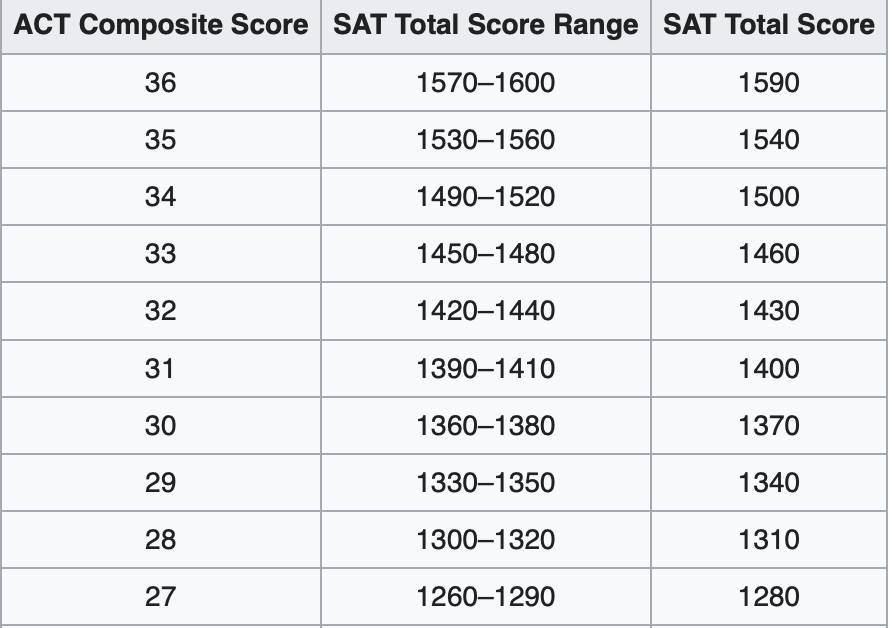Click the 1390–1410 range cell
Viewport: 892px width, 628px height.
486,369
